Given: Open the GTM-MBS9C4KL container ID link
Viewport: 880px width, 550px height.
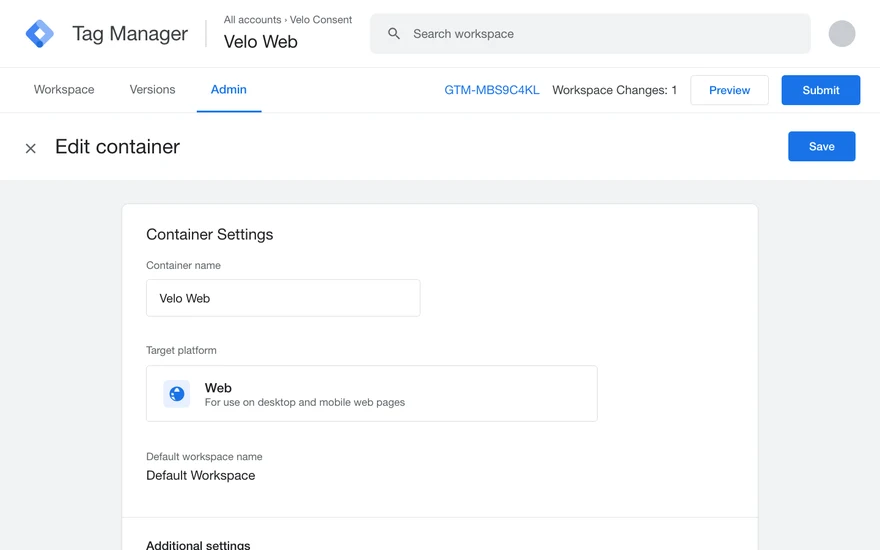Looking at the screenshot, I should pos(492,90).
